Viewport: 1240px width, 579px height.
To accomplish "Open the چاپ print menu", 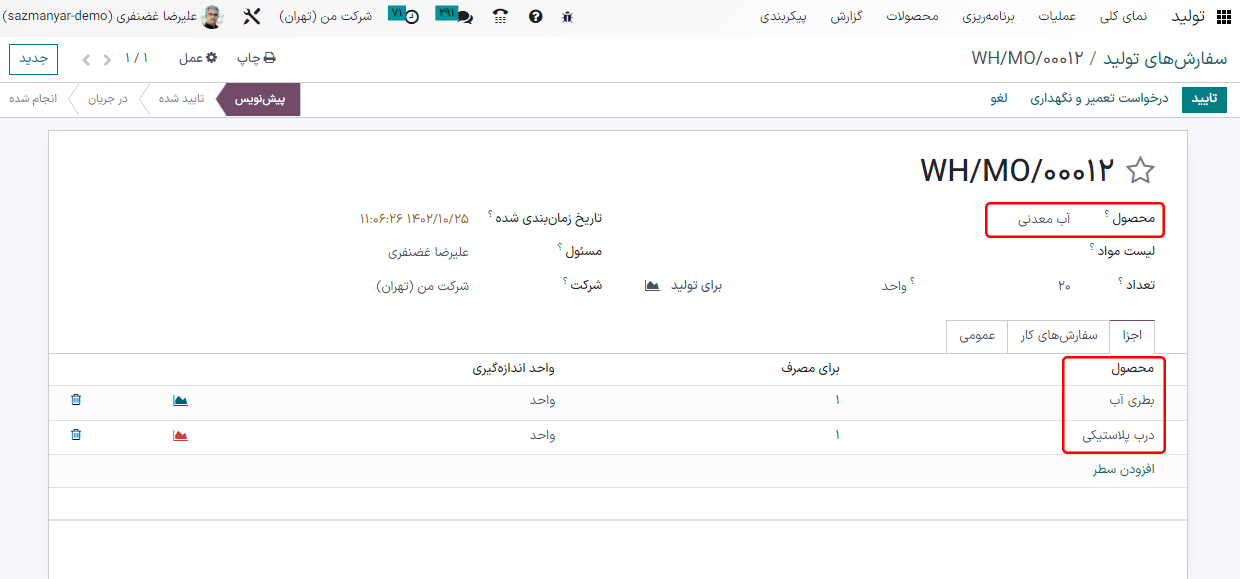I will click(256, 59).
